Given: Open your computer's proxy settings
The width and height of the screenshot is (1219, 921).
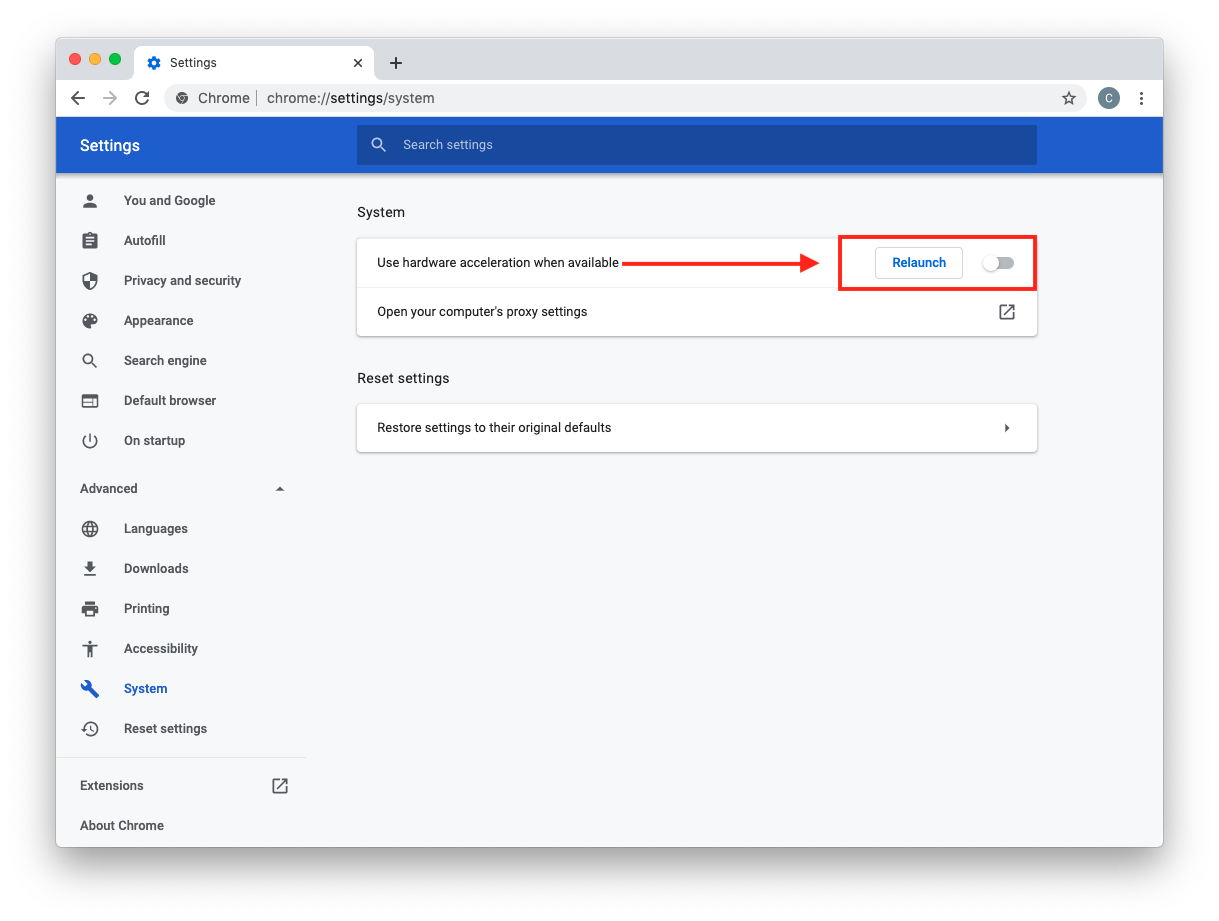Looking at the screenshot, I should tap(697, 312).
